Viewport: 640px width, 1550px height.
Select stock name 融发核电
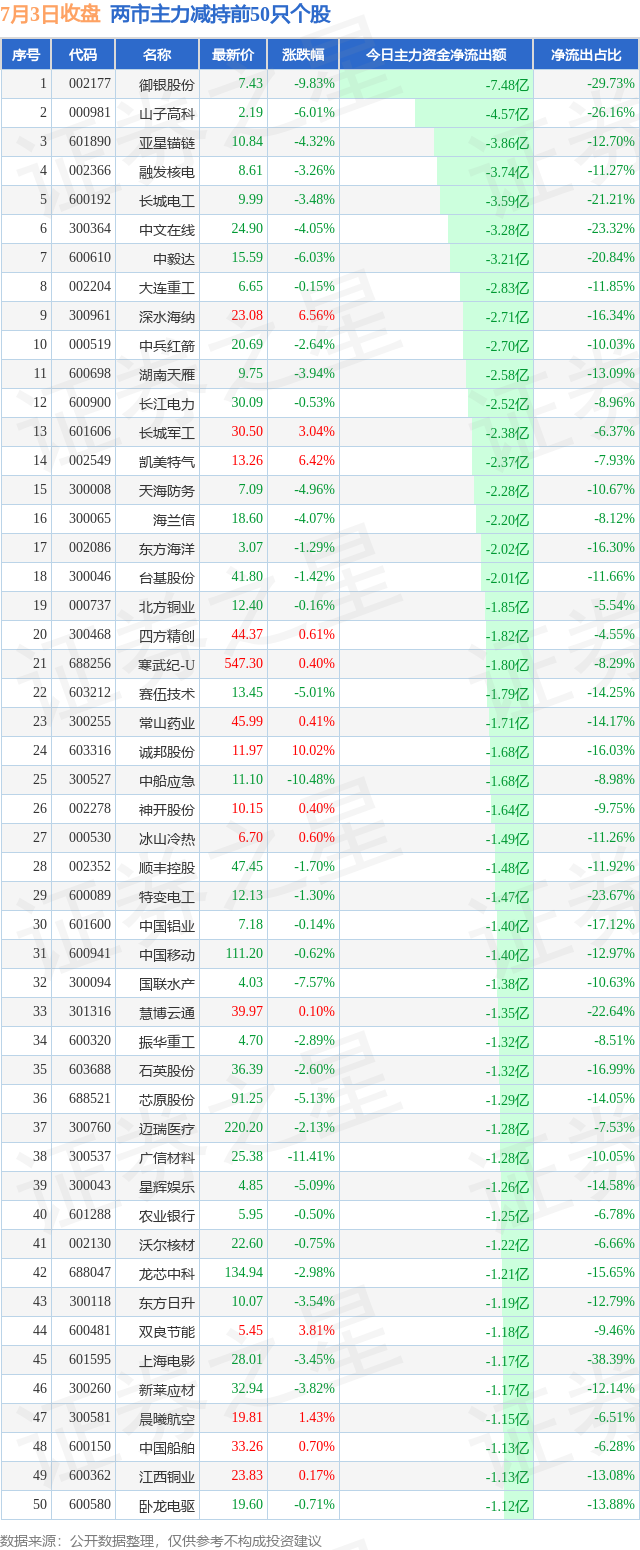[167, 171]
